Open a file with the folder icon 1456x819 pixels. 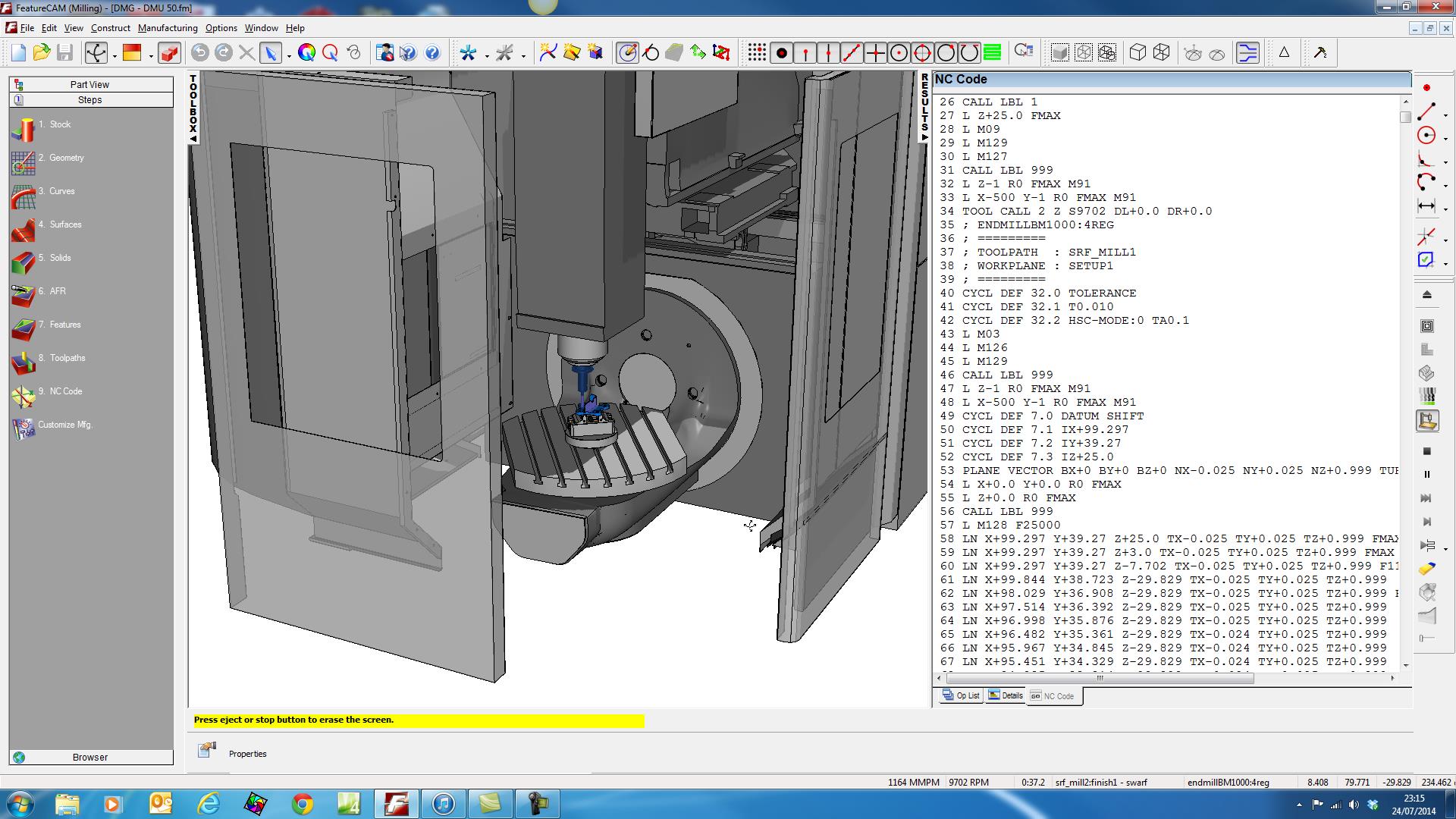42,52
